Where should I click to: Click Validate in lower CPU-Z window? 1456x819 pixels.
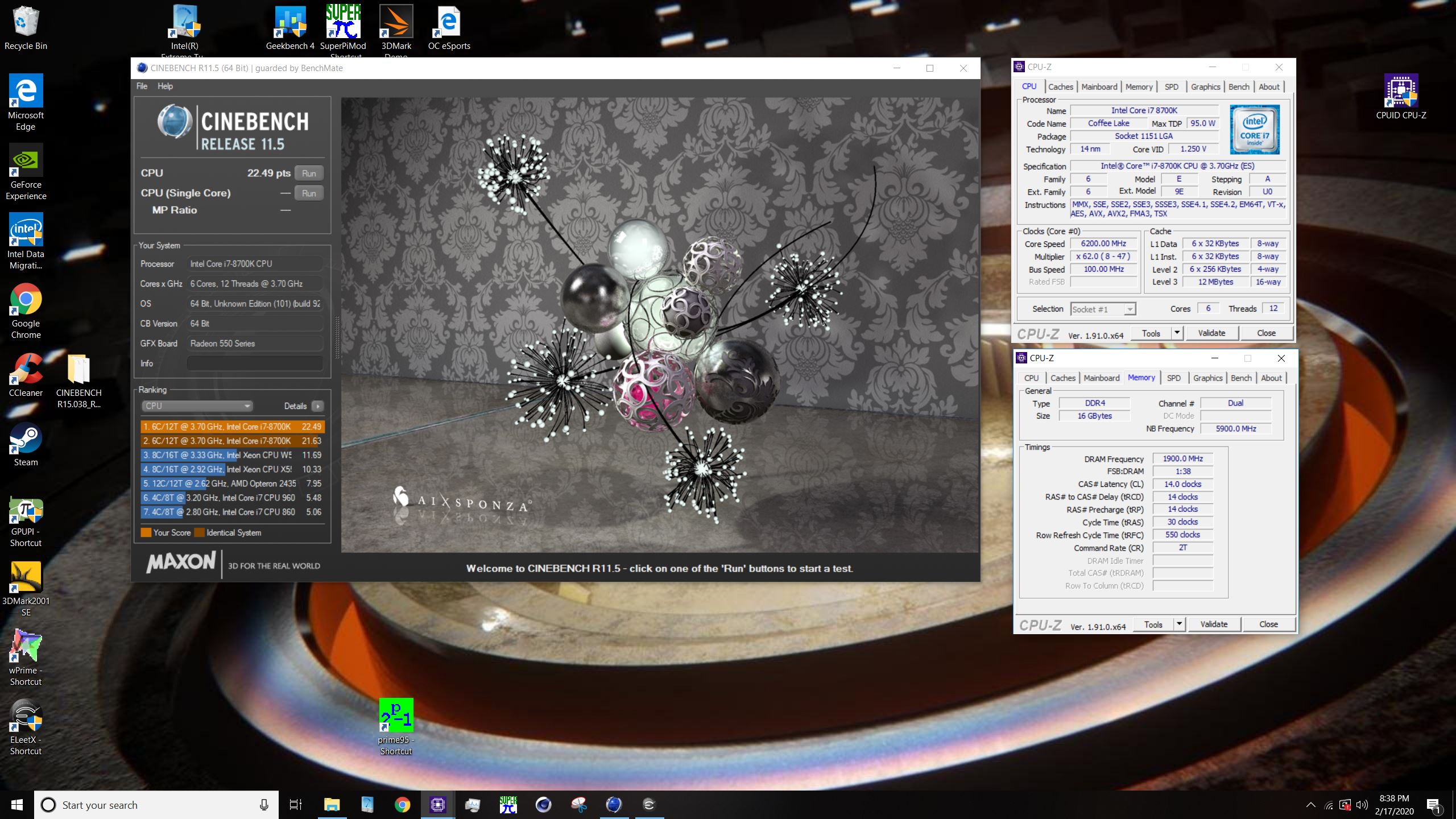(1214, 624)
